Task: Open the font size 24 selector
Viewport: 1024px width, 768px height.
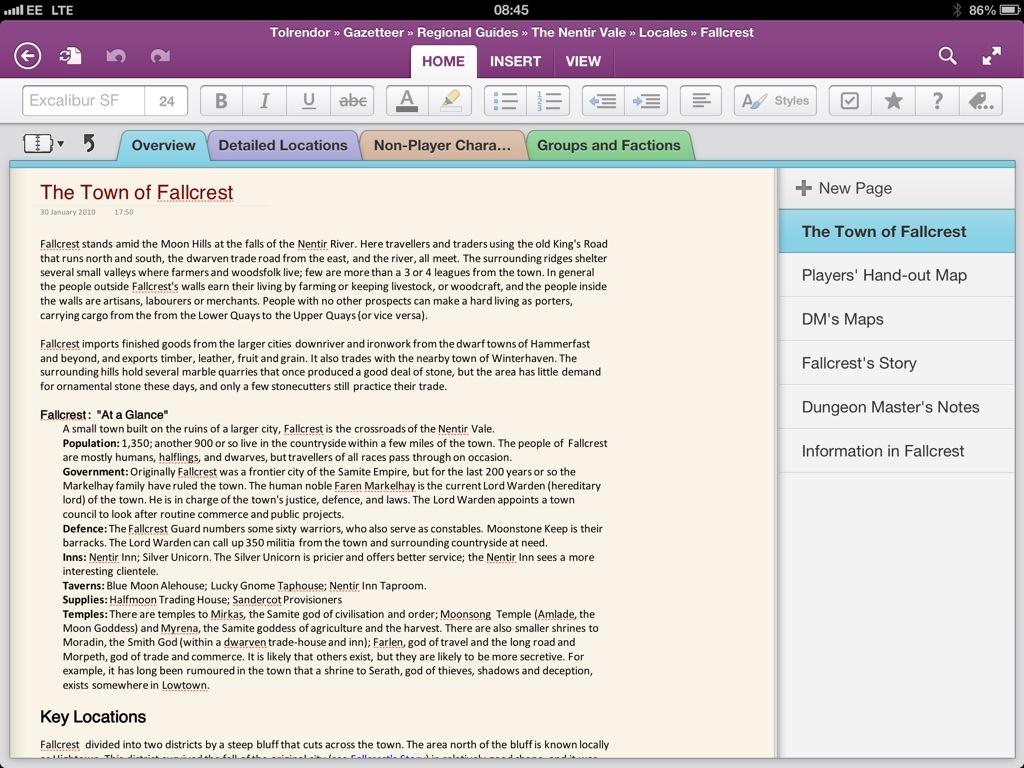Action: tap(167, 101)
